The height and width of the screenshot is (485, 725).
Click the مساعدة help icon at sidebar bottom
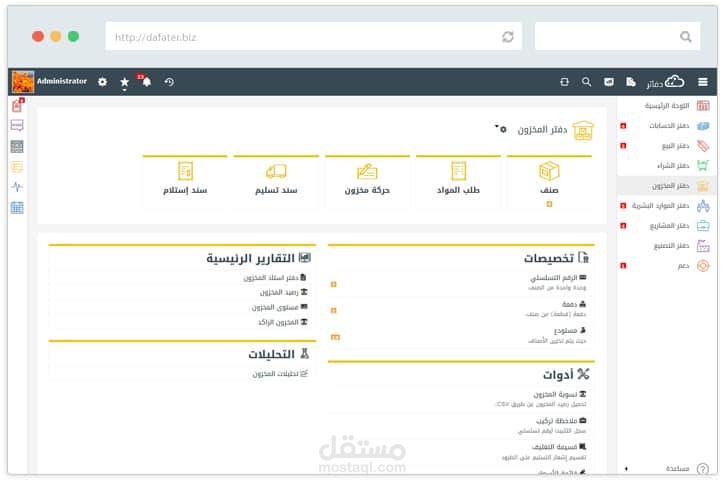703,468
